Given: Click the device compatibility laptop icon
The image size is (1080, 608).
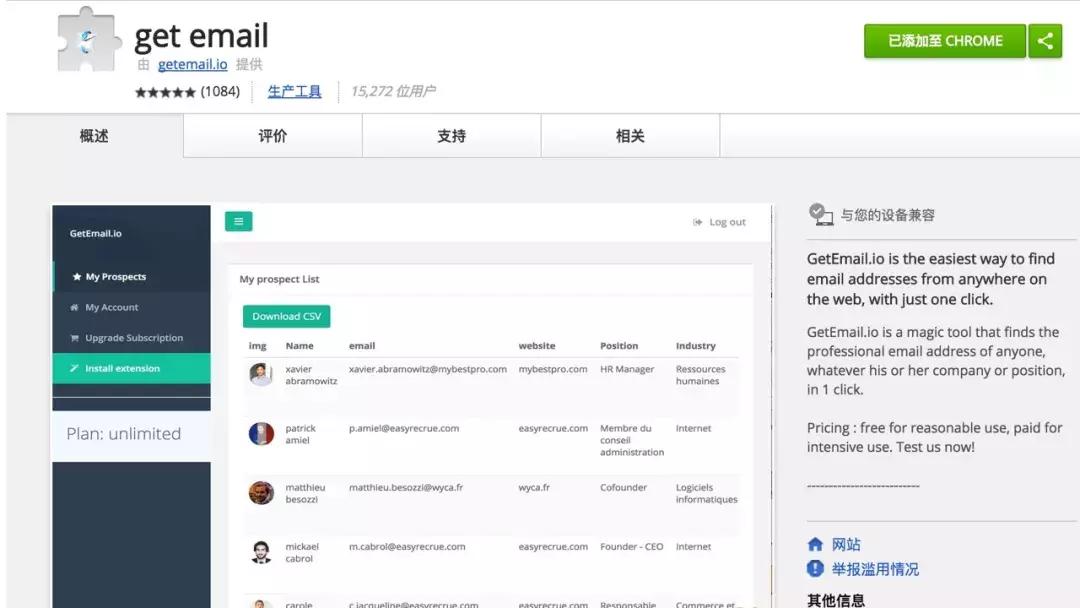Looking at the screenshot, I should point(821,213).
